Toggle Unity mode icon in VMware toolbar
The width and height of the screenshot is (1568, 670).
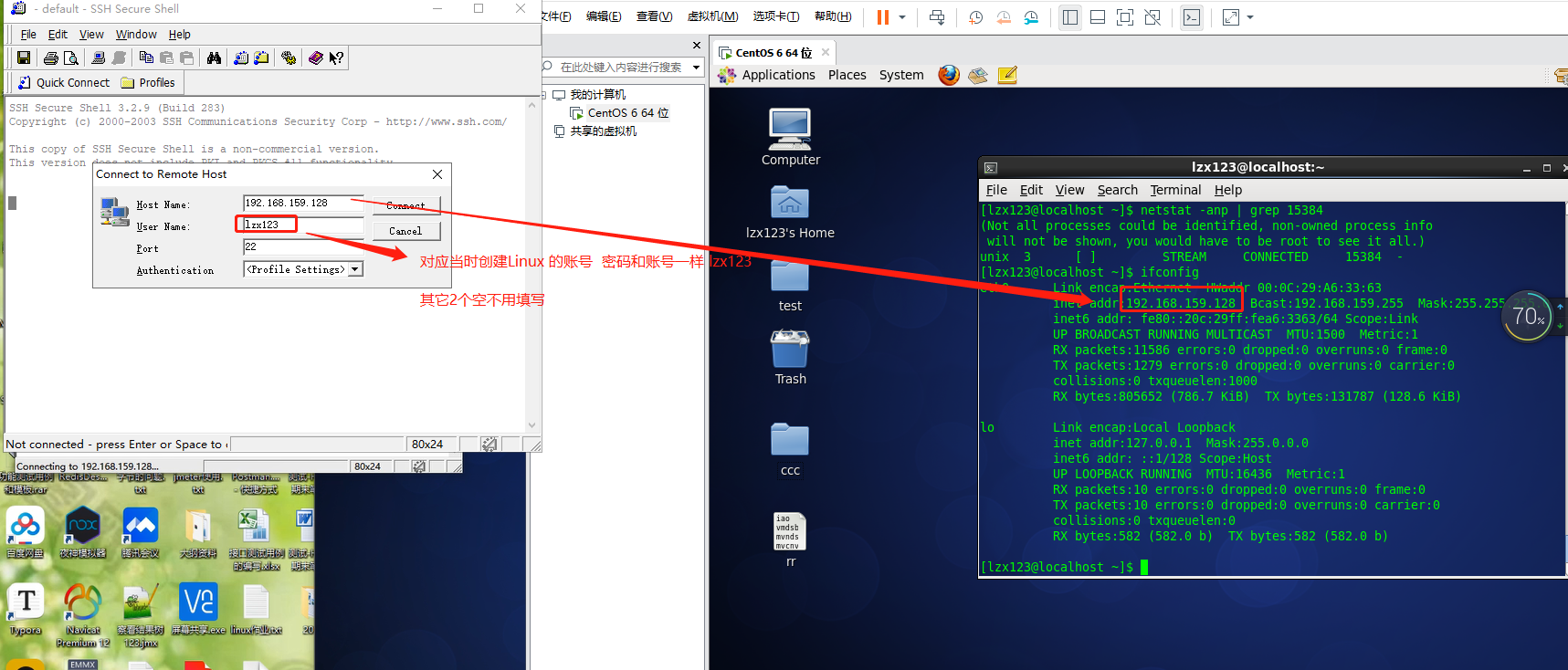coord(1152,17)
